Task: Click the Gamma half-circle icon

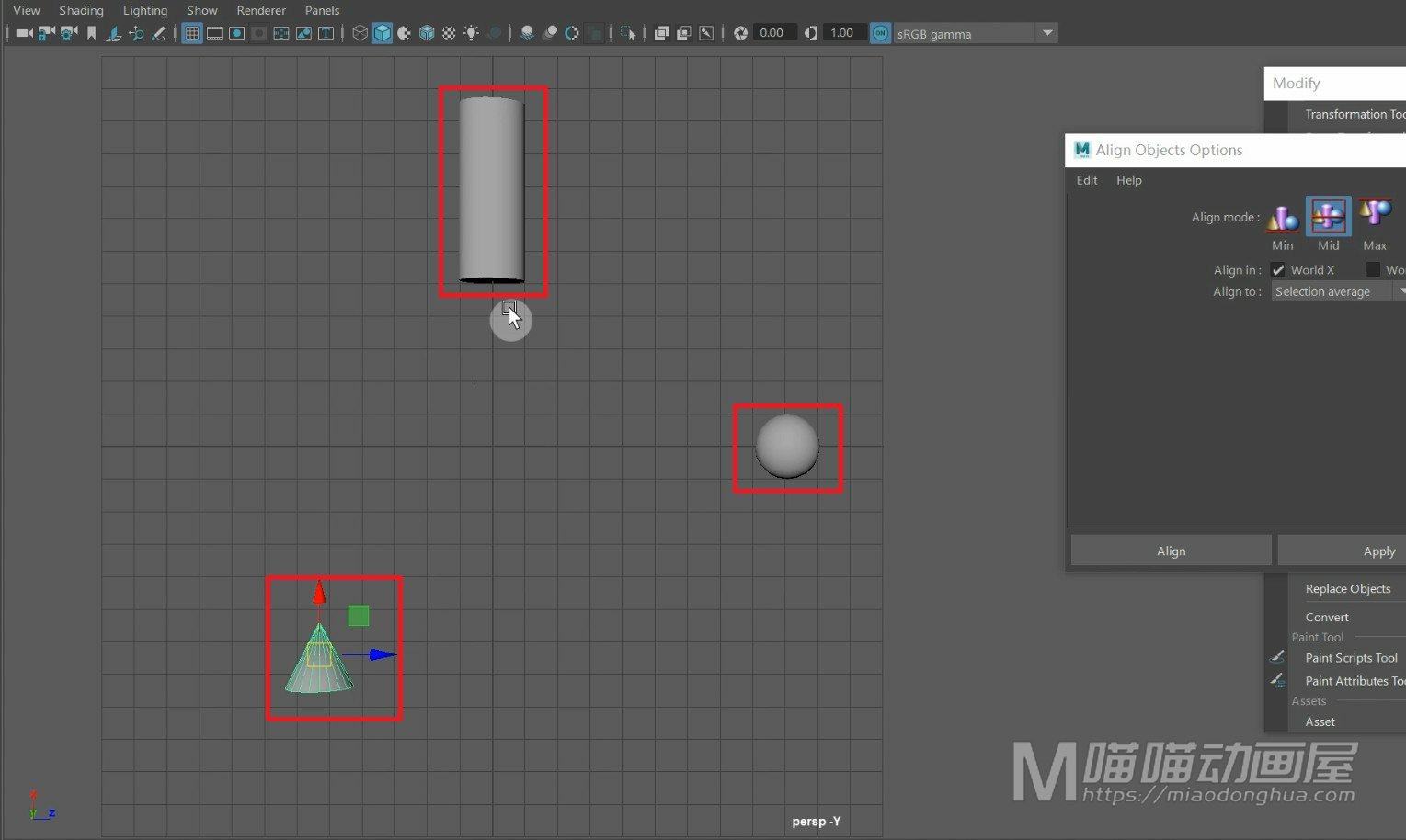Action: tap(810, 33)
